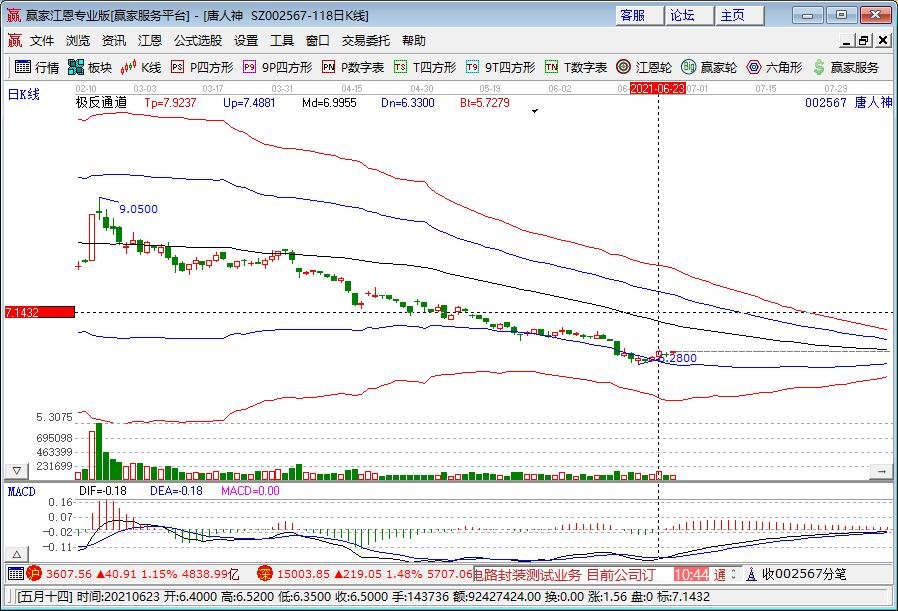Click the 极反通道 indicator label
The width and height of the screenshot is (898, 611).
pyautogui.click(x=101, y=103)
